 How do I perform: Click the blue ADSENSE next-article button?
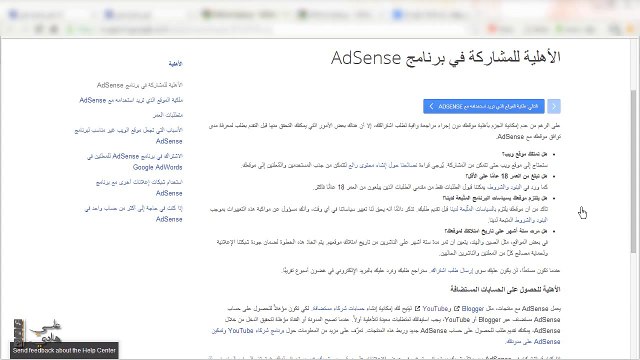[484, 107]
